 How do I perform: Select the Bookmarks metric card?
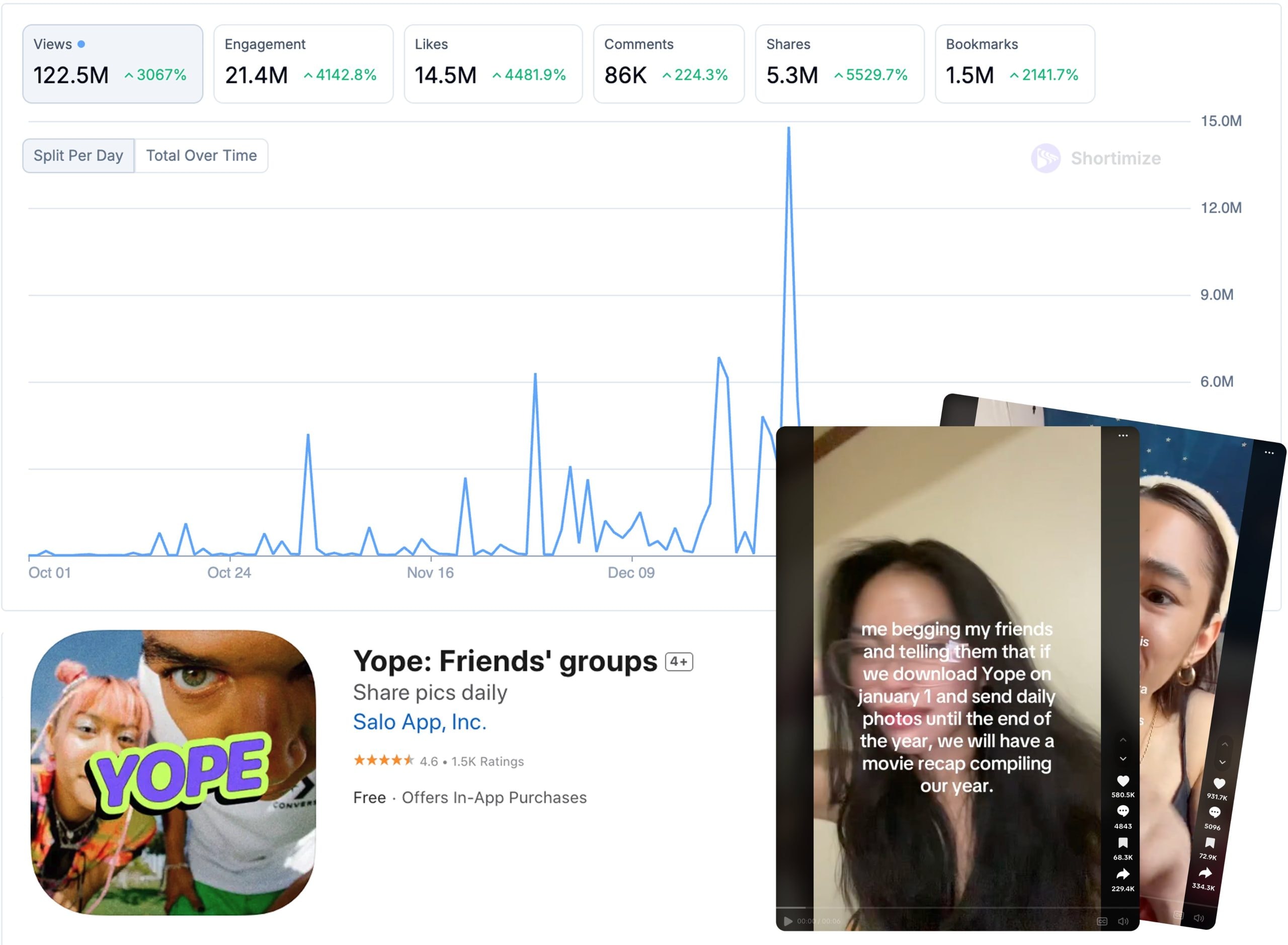(x=1015, y=63)
